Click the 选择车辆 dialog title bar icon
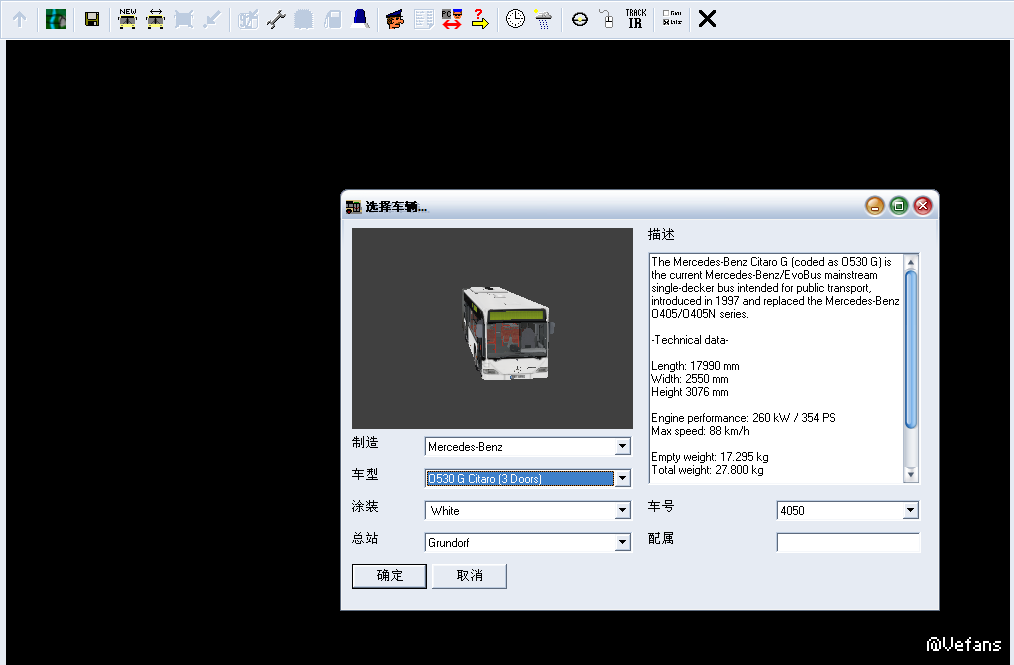 point(354,207)
